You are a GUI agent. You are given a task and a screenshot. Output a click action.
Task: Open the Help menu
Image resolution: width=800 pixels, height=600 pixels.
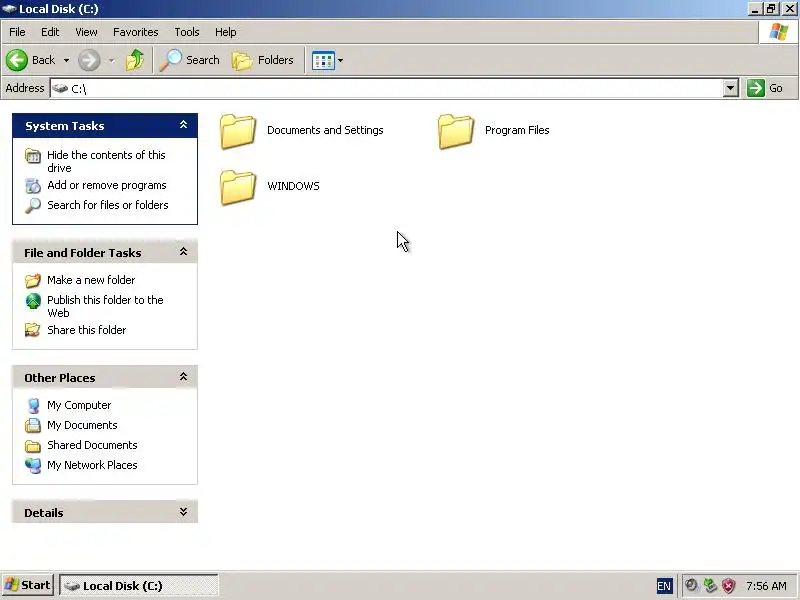click(226, 32)
